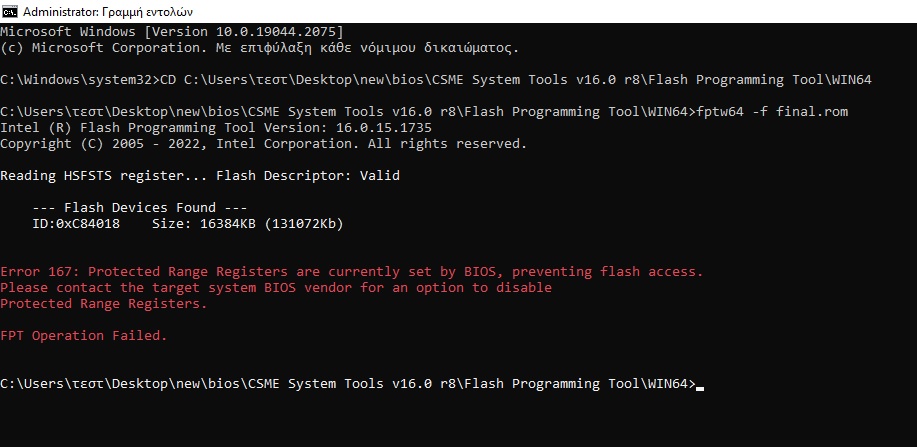Click the ID:0xC84018 device entry
The height and width of the screenshot is (447, 917).
point(76,224)
